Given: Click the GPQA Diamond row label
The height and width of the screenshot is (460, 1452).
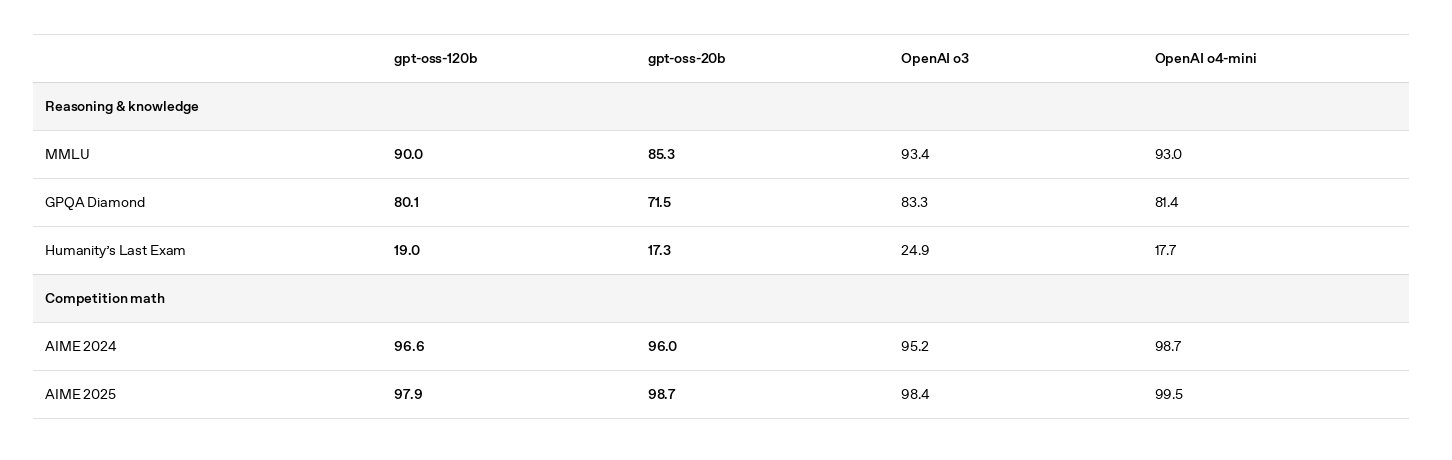Looking at the screenshot, I should pos(95,203).
